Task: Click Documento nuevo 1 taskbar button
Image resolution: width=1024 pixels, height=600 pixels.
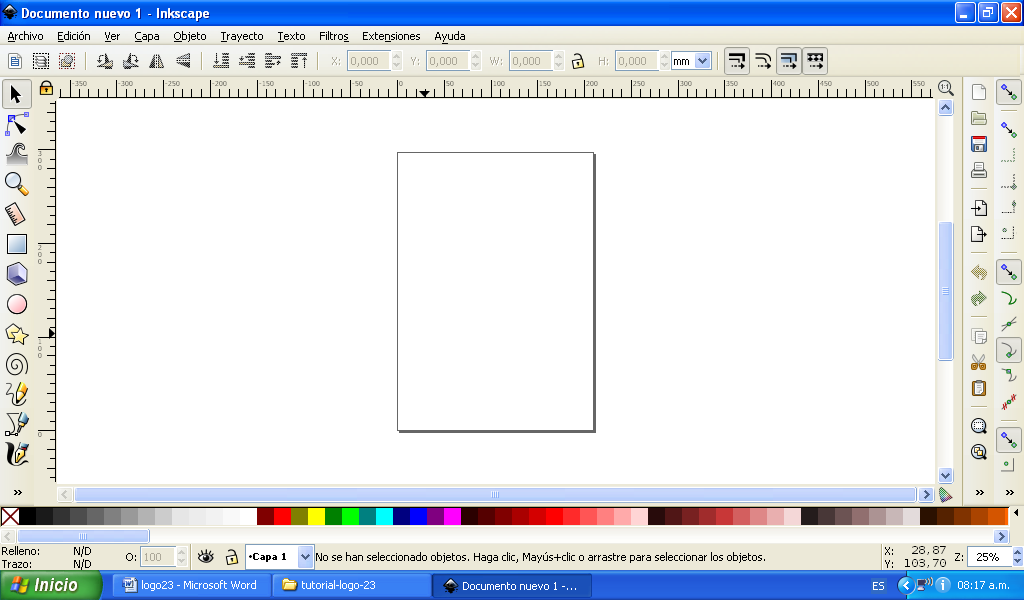Action: tap(511, 585)
